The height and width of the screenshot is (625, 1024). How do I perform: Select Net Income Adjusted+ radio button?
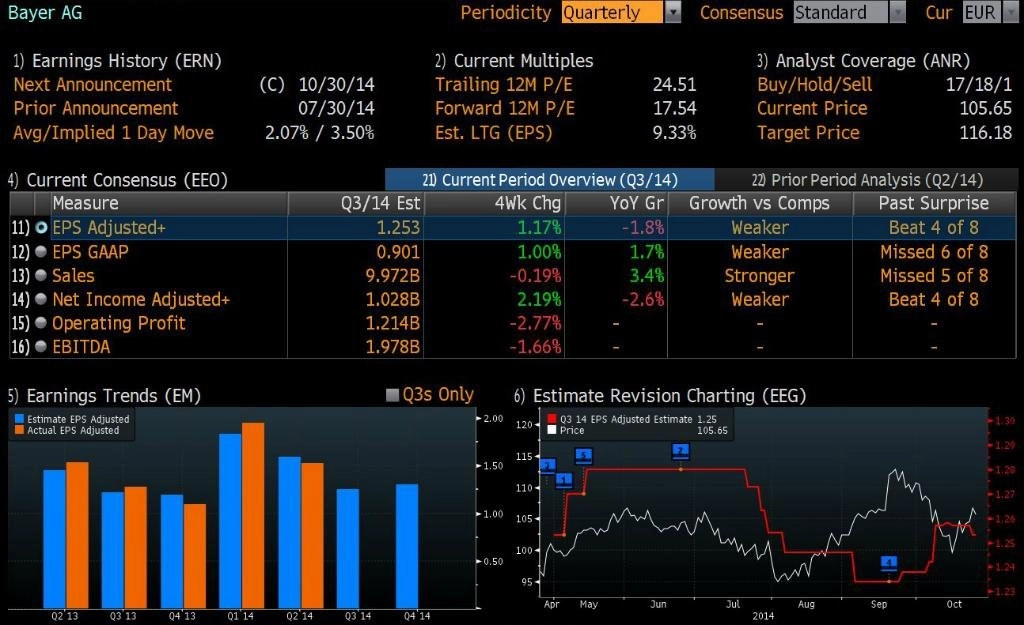(41, 299)
